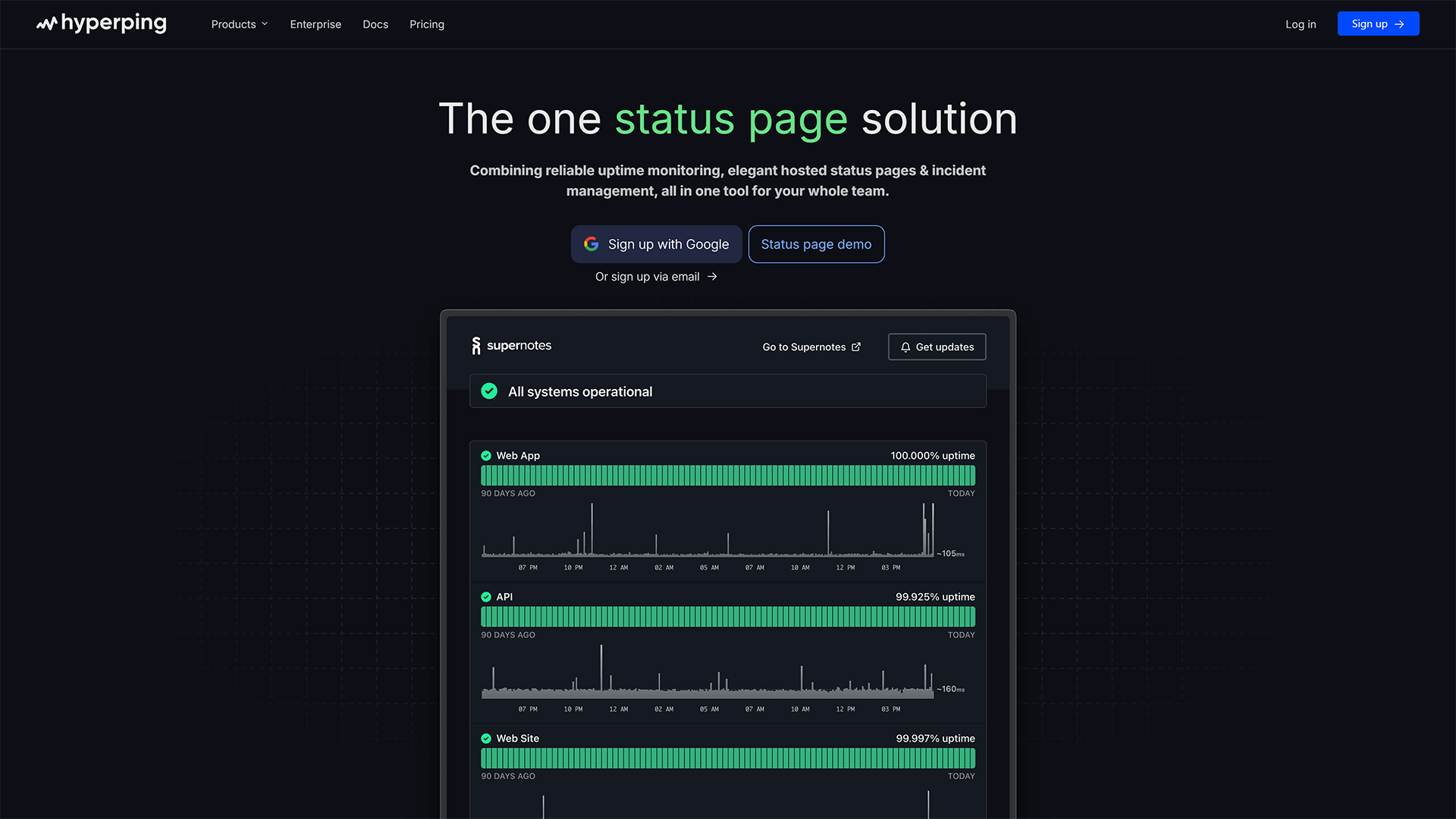Click the hyperping logo
Image resolution: width=1456 pixels, height=819 pixels.
102,24
